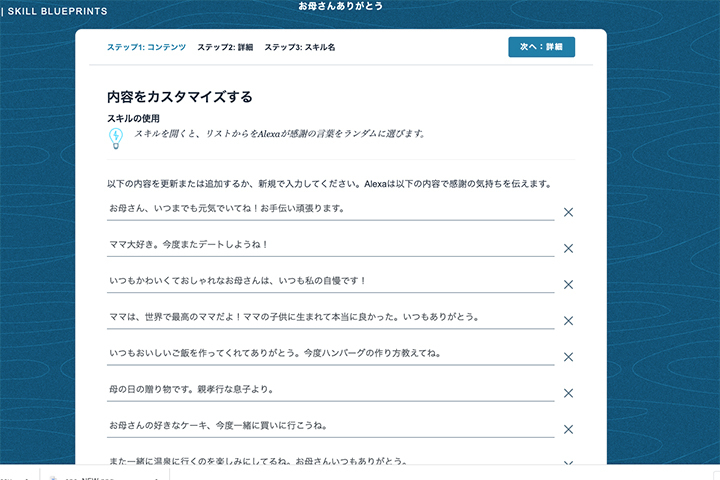720x480 pixels.
Task: Remove the 'ママ大好き' phrase with X icon
Action: [568, 248]
